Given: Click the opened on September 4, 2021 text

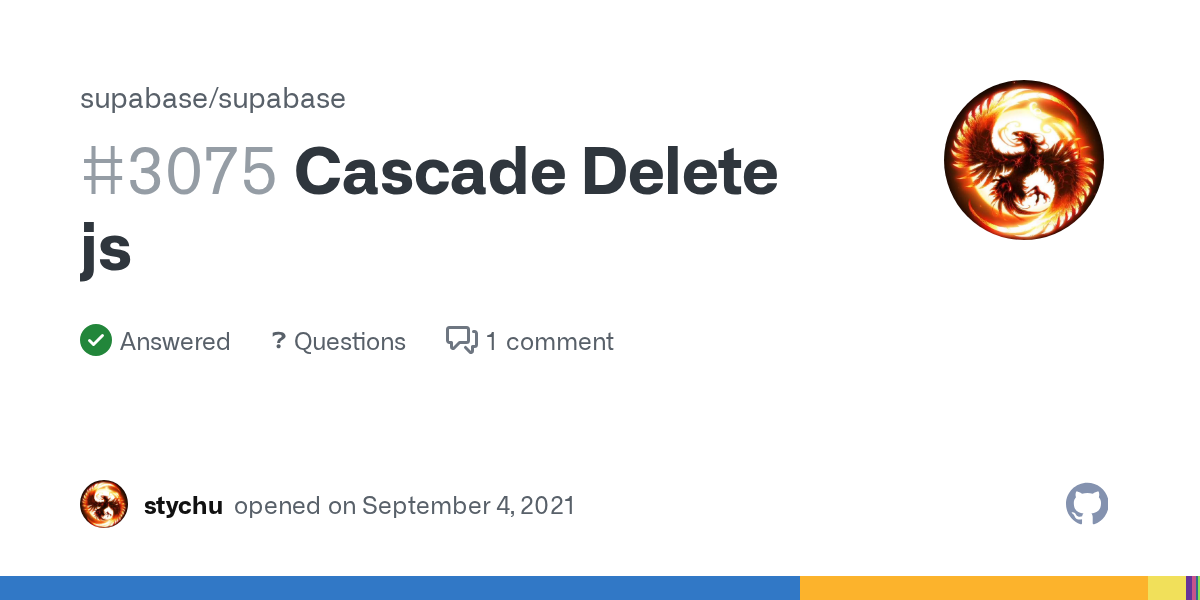Looking at the screenshot, I should [x=404, y=506].
